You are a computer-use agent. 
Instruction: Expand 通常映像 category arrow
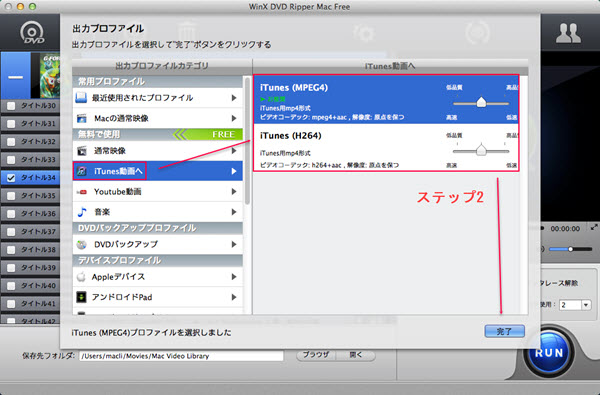click(x=234, y=151)
